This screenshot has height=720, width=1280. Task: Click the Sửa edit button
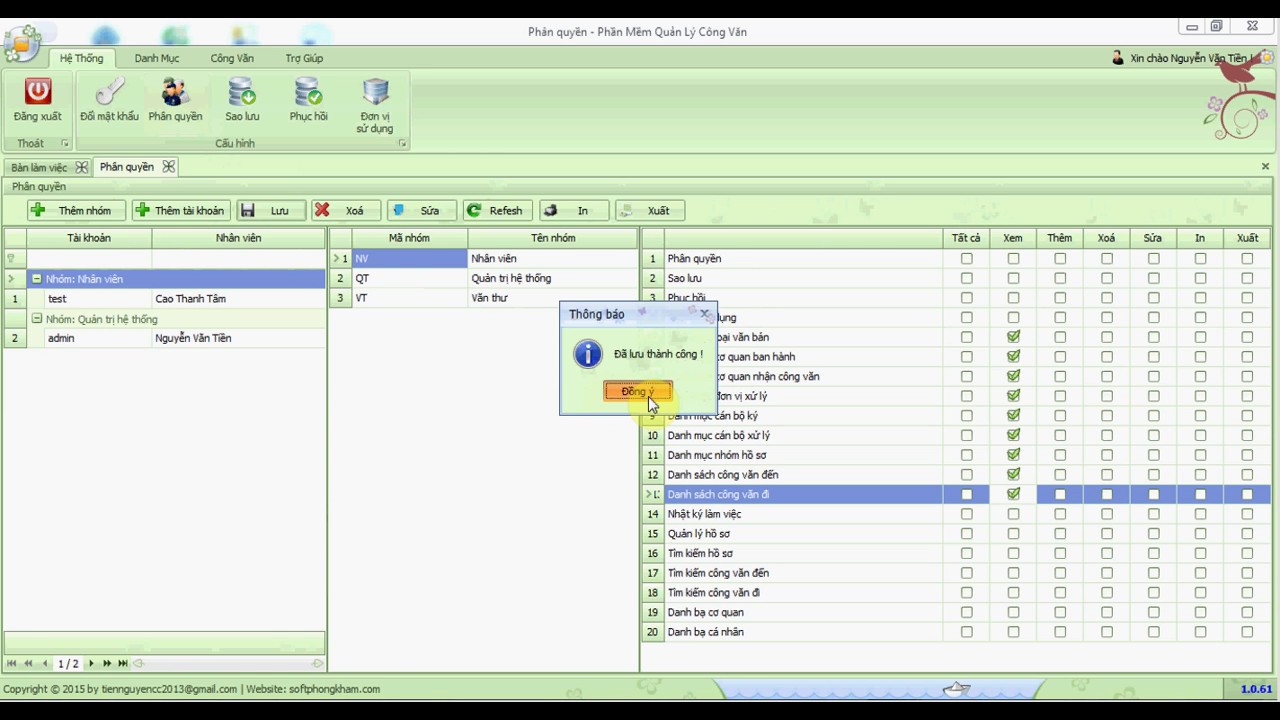point(421,210)
